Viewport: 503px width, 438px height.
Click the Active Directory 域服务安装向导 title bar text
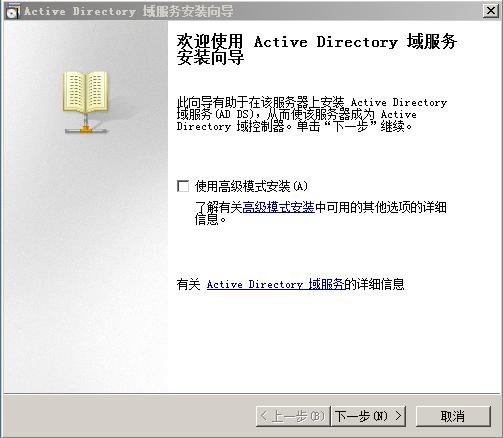(128, 11)
